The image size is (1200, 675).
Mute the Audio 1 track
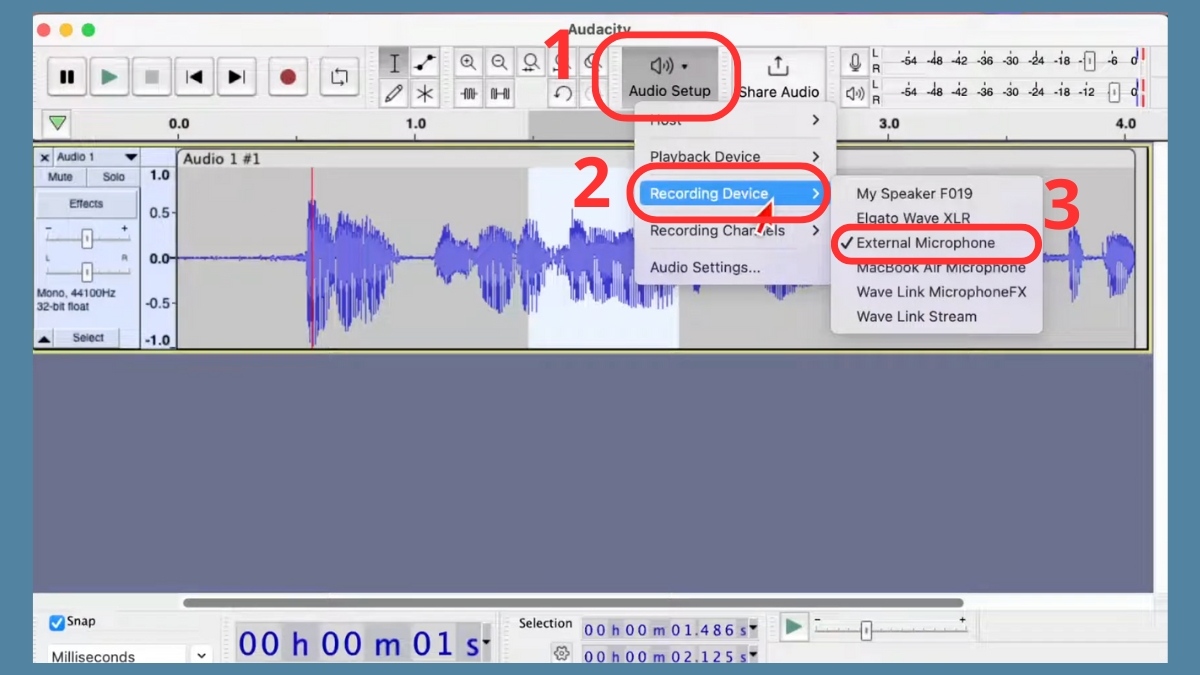(61, 177)
